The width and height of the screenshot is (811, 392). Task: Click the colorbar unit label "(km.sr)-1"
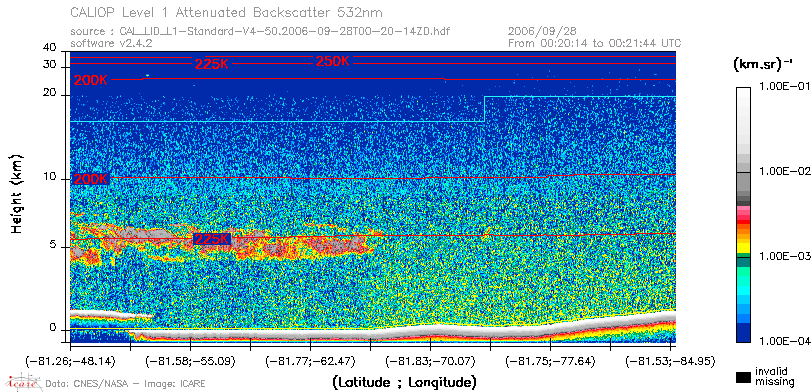click(x=763, y=65)
